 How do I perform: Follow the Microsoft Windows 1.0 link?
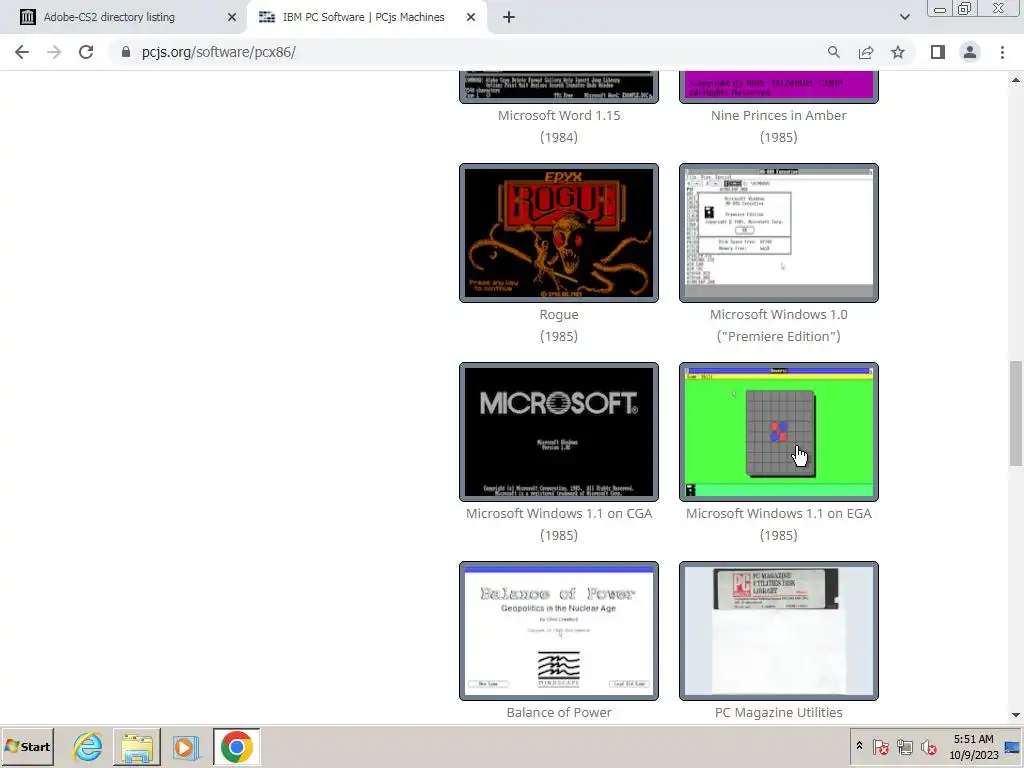[x=778, y=315]
